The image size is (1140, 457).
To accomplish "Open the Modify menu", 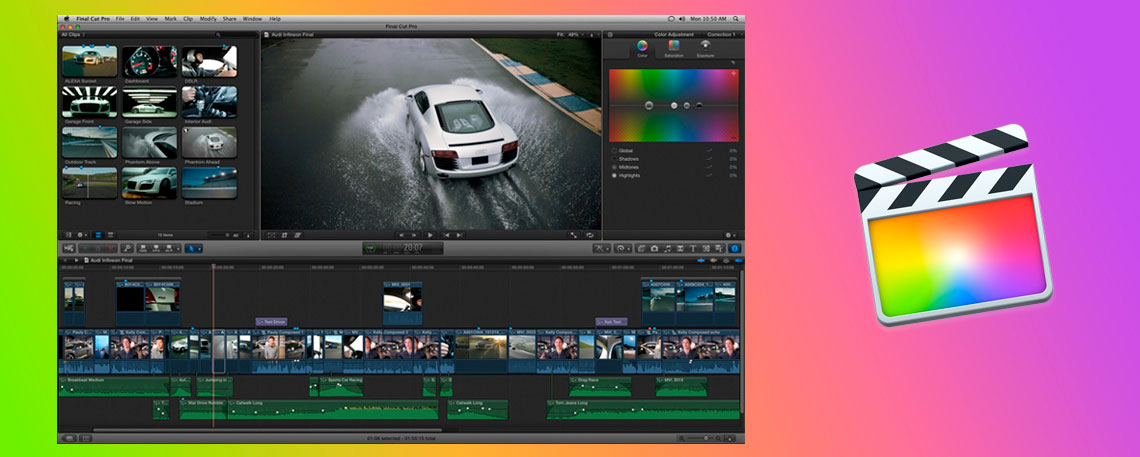I will (208, 18).
